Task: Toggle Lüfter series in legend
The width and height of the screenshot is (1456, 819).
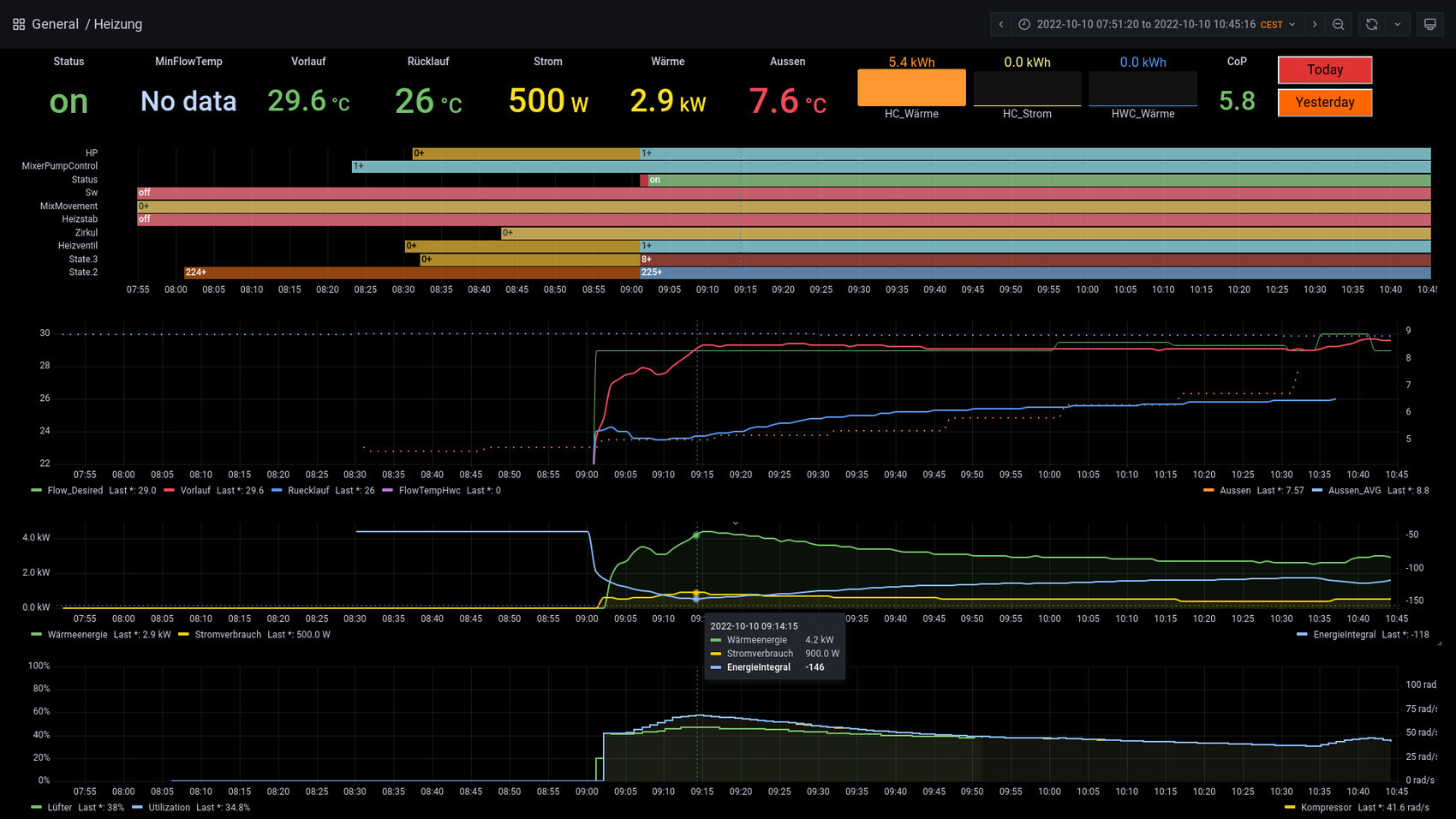Action: (60, 808)
